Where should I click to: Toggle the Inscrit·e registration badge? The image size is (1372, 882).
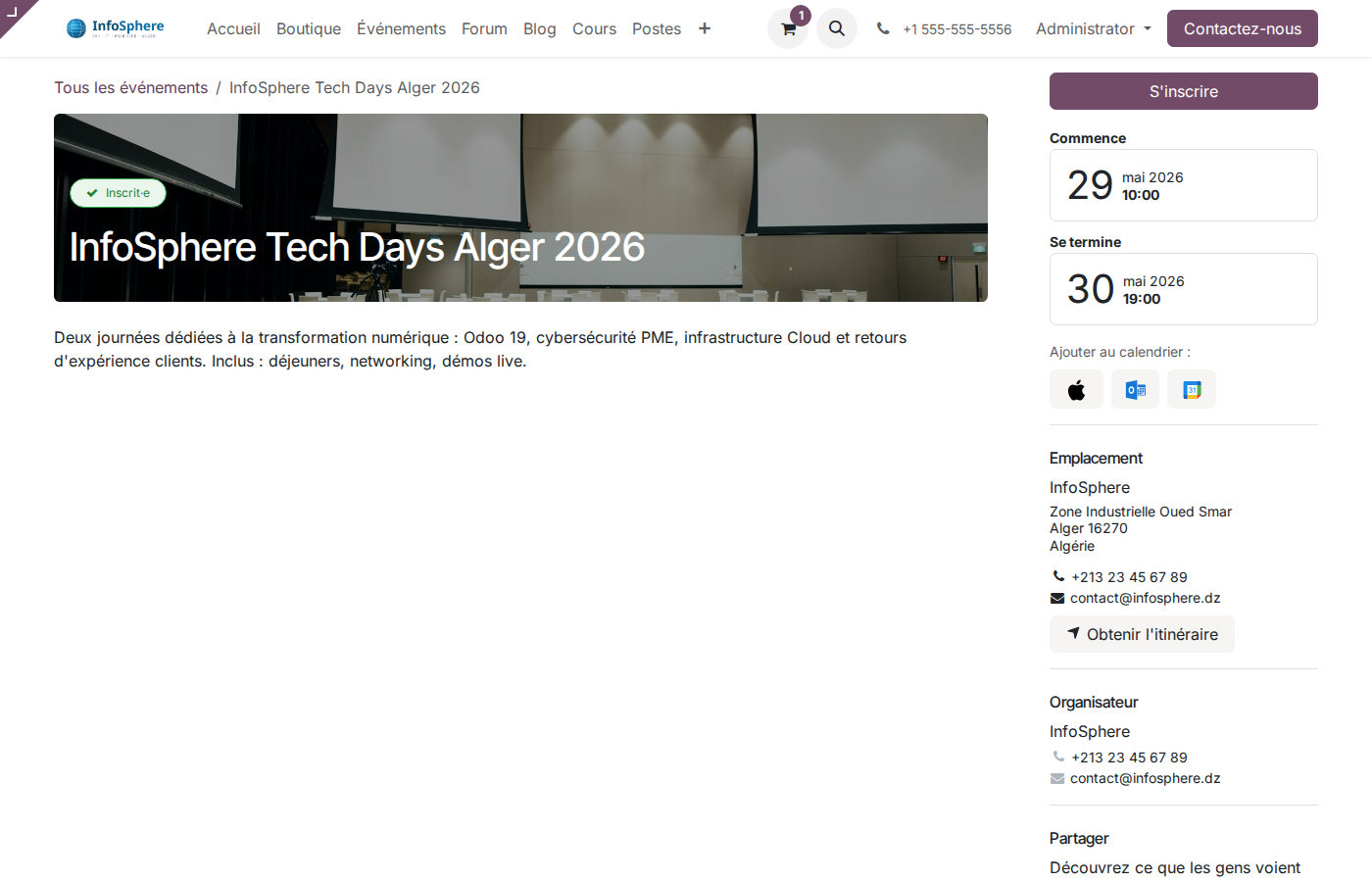[x=118, y=193]
